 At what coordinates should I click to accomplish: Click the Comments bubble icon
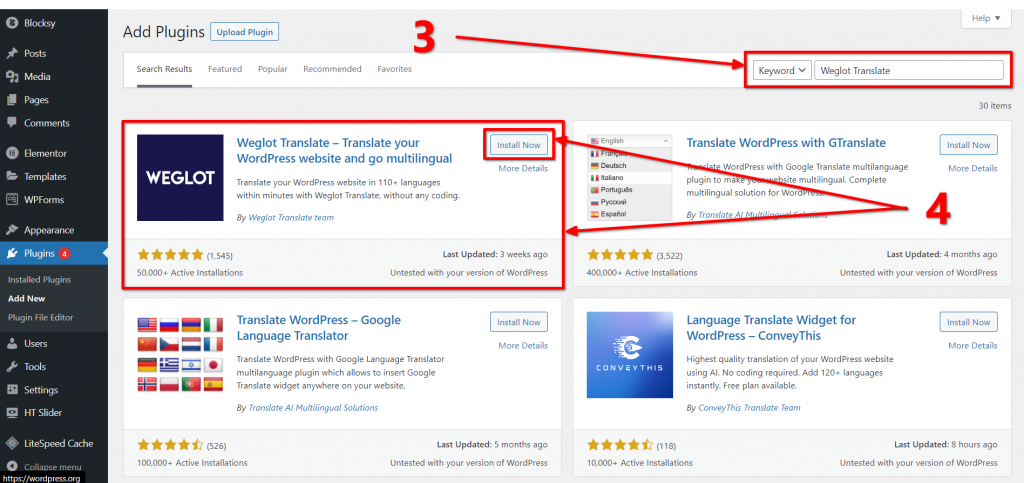coord(11,123)
